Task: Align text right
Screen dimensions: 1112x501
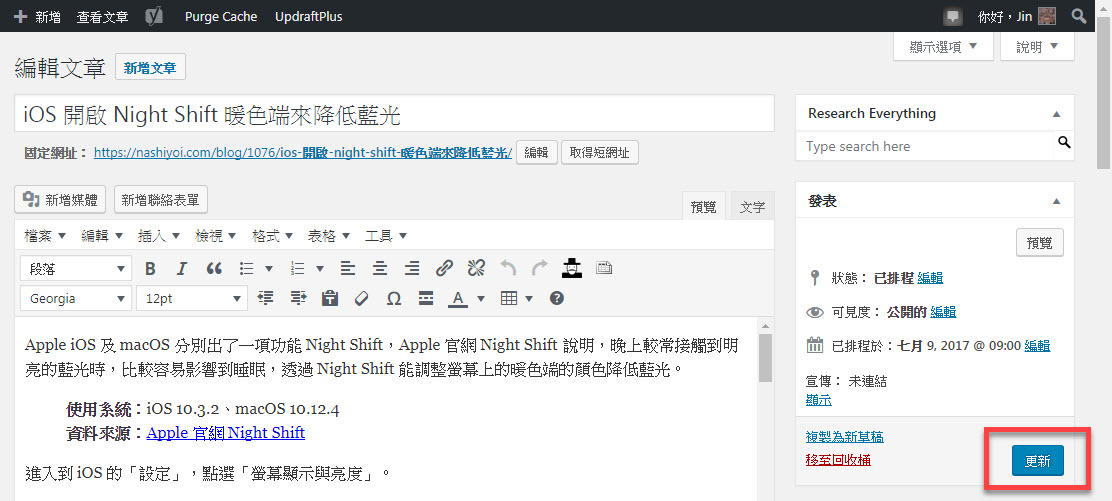Action: pyautogui.click(x=412, y=268)
